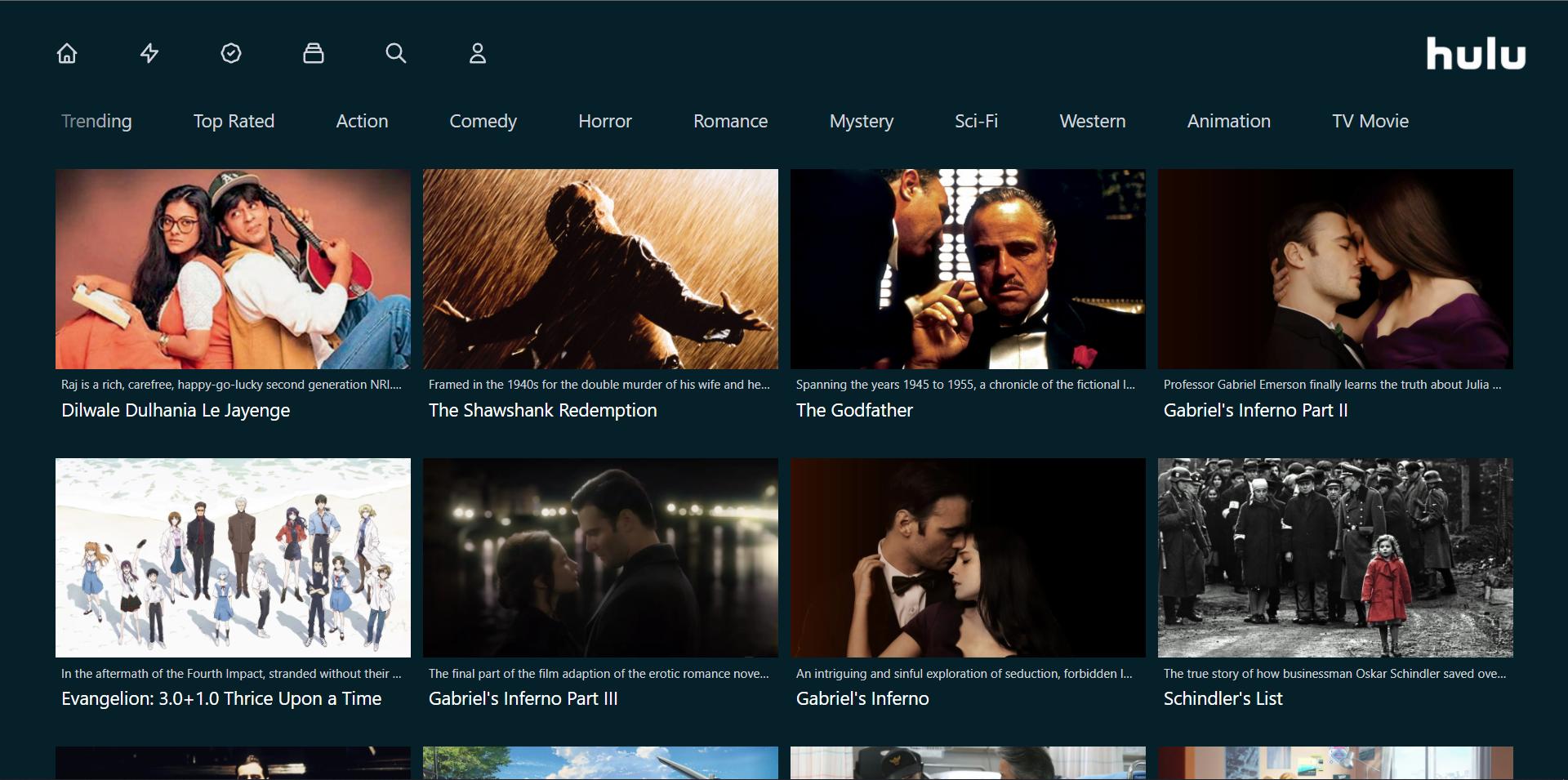This screenshot has width=1568, height=780.
Task: Click the Gabriel's Inferno Part II title
Action: (x=1255, y=410)
